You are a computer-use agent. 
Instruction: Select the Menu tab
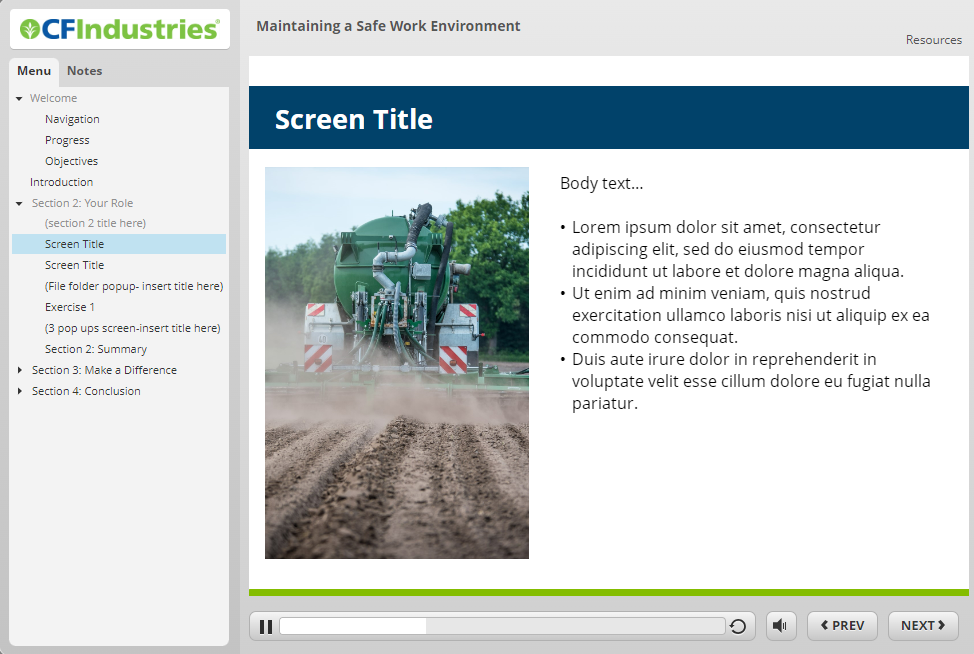point(34,71)
